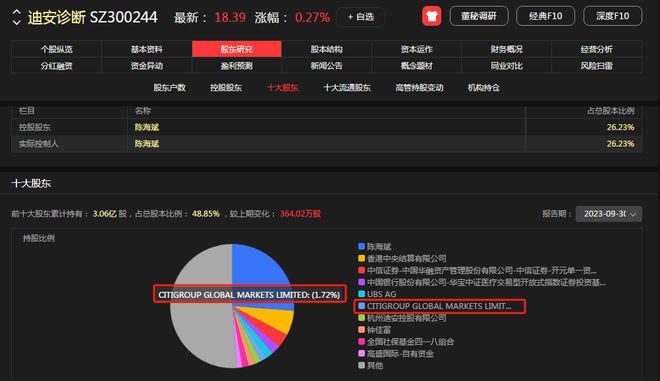Toggle the UBS AG cyan legend marker
660x381 pixels.
361,294
